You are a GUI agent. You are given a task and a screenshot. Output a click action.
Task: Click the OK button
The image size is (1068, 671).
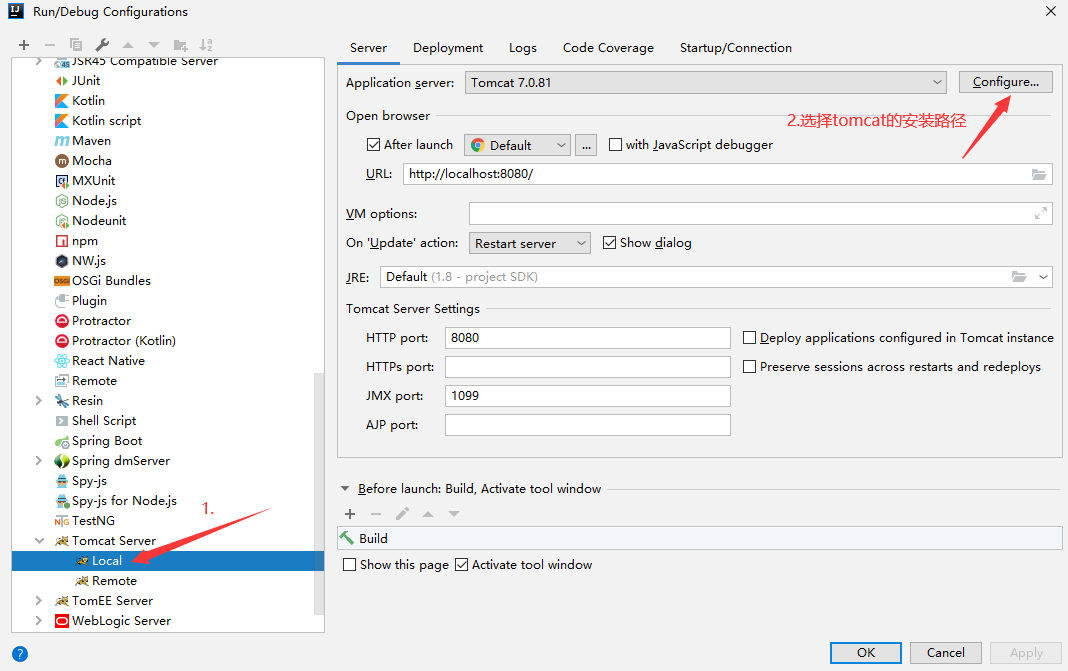point(866,653)
